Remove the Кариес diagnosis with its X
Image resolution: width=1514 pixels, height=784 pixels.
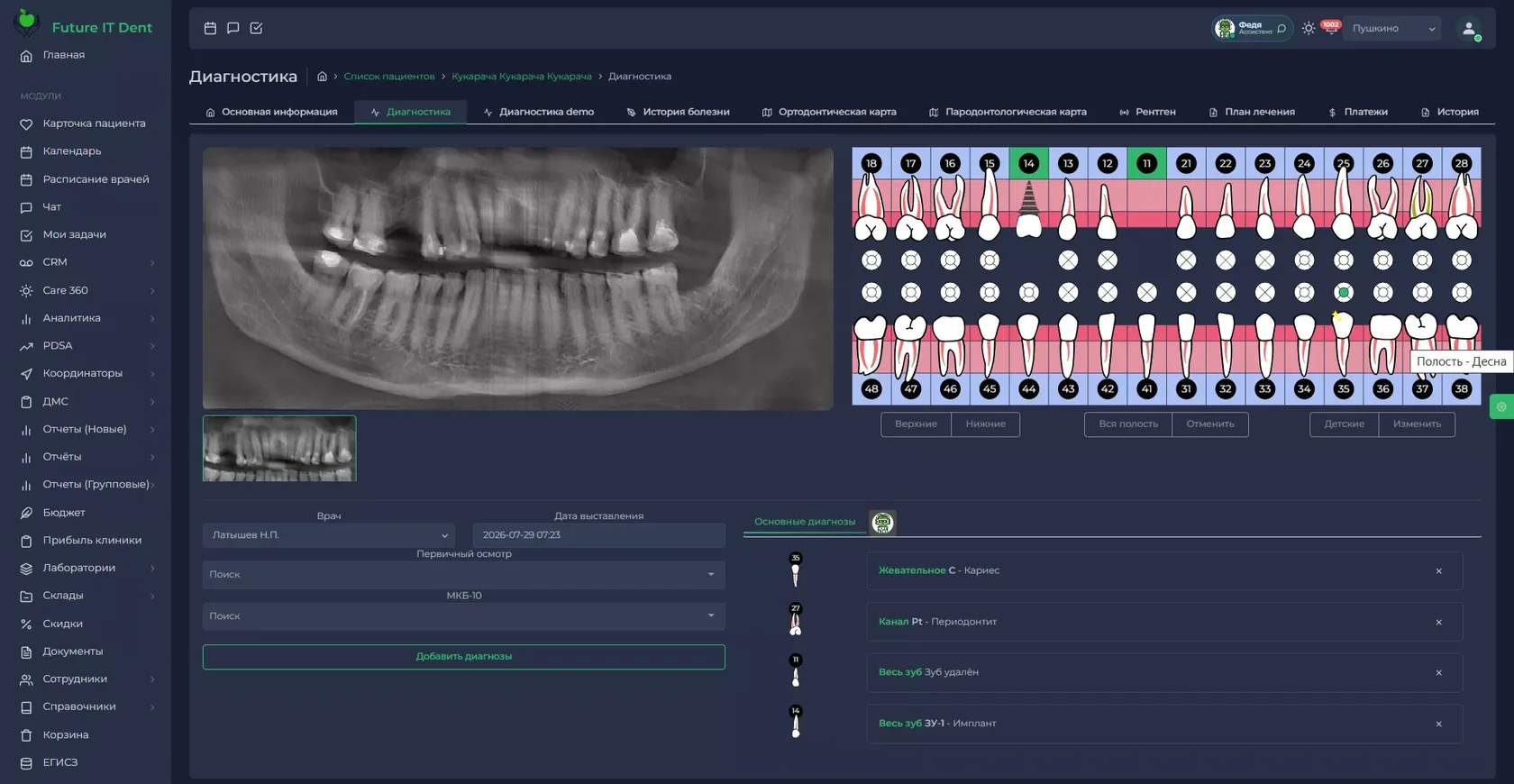[1438, 571]
